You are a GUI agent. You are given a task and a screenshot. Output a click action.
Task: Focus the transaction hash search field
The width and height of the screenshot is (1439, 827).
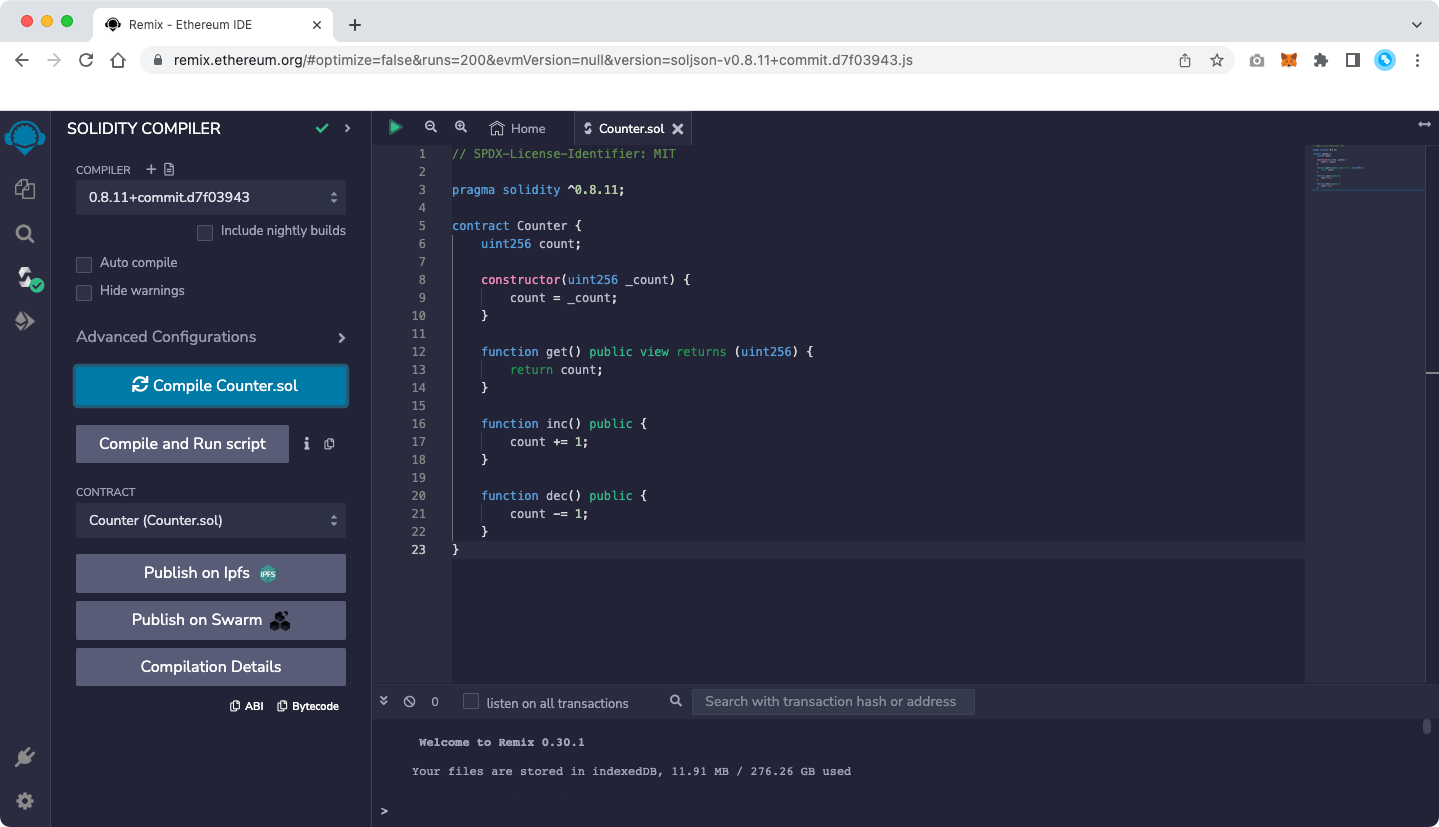(x=832, y=702)
